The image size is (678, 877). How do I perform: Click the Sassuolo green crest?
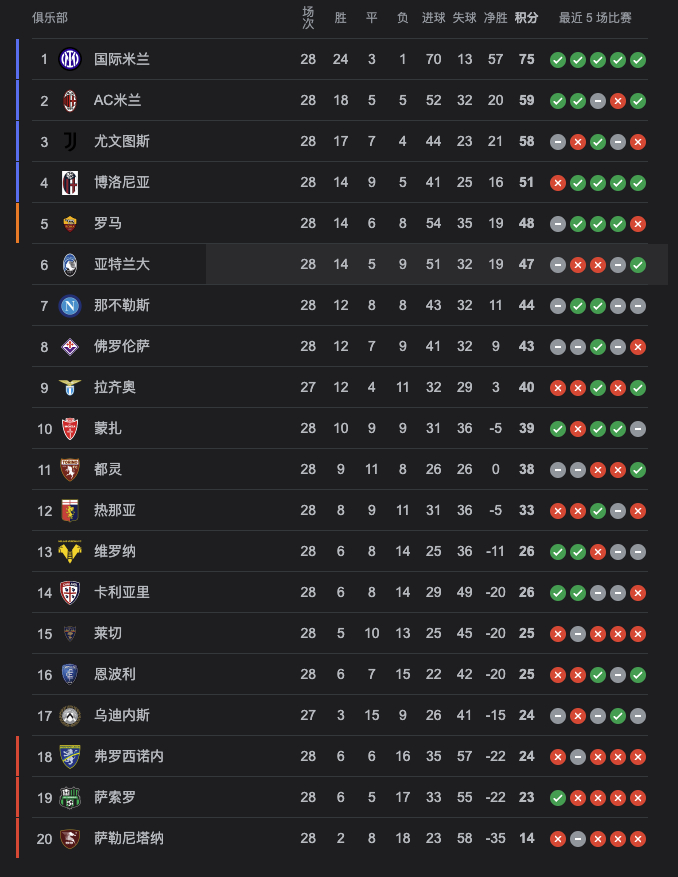[70, 798]
